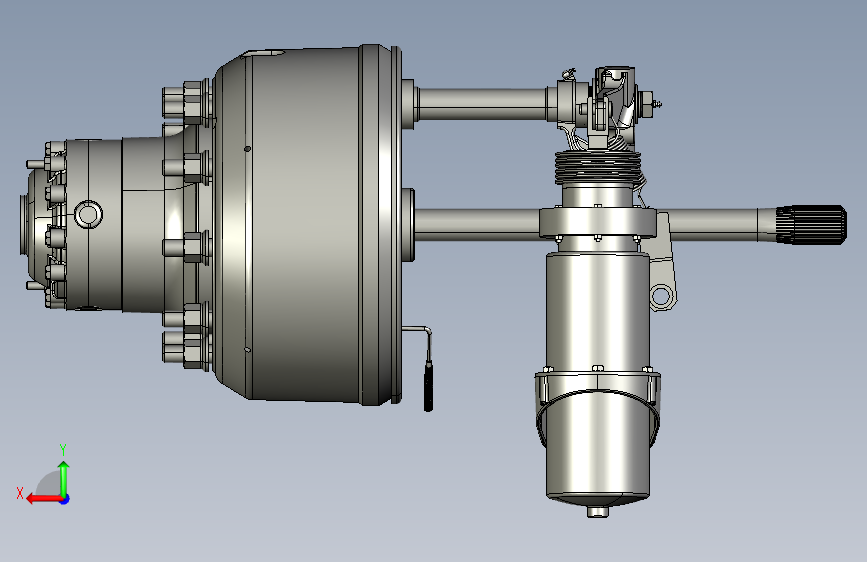Select the eyelet bracket arm beside the flange

(663, 260)
